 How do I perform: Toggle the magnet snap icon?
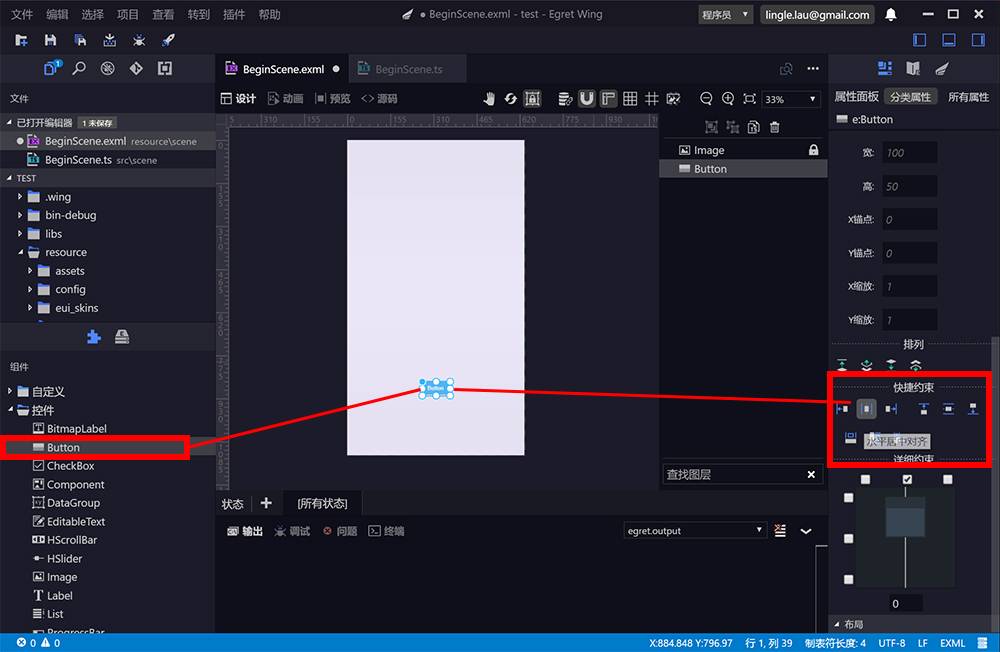click(x=587, y=98)
